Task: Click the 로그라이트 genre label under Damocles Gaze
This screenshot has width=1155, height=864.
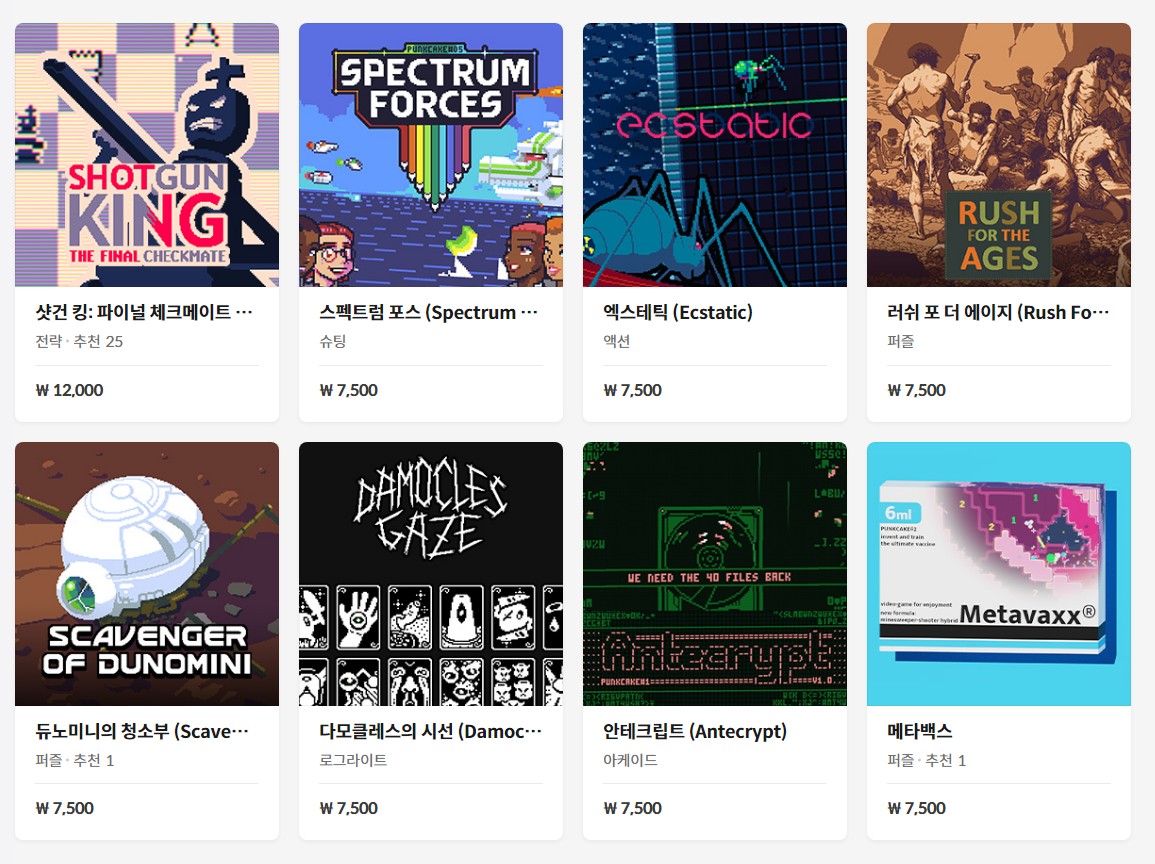Action: click(x=353, y=760)
